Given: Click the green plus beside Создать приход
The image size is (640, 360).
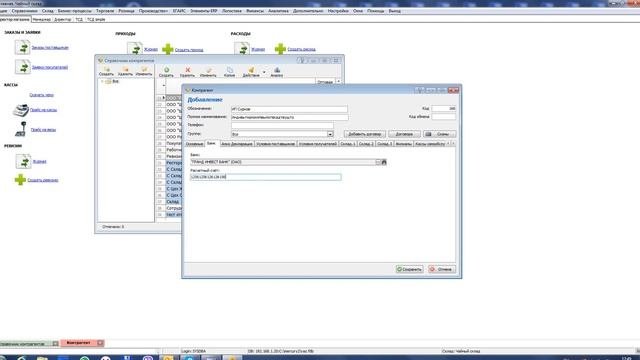Looking at the screenshot, I should (x=167, y=49).
